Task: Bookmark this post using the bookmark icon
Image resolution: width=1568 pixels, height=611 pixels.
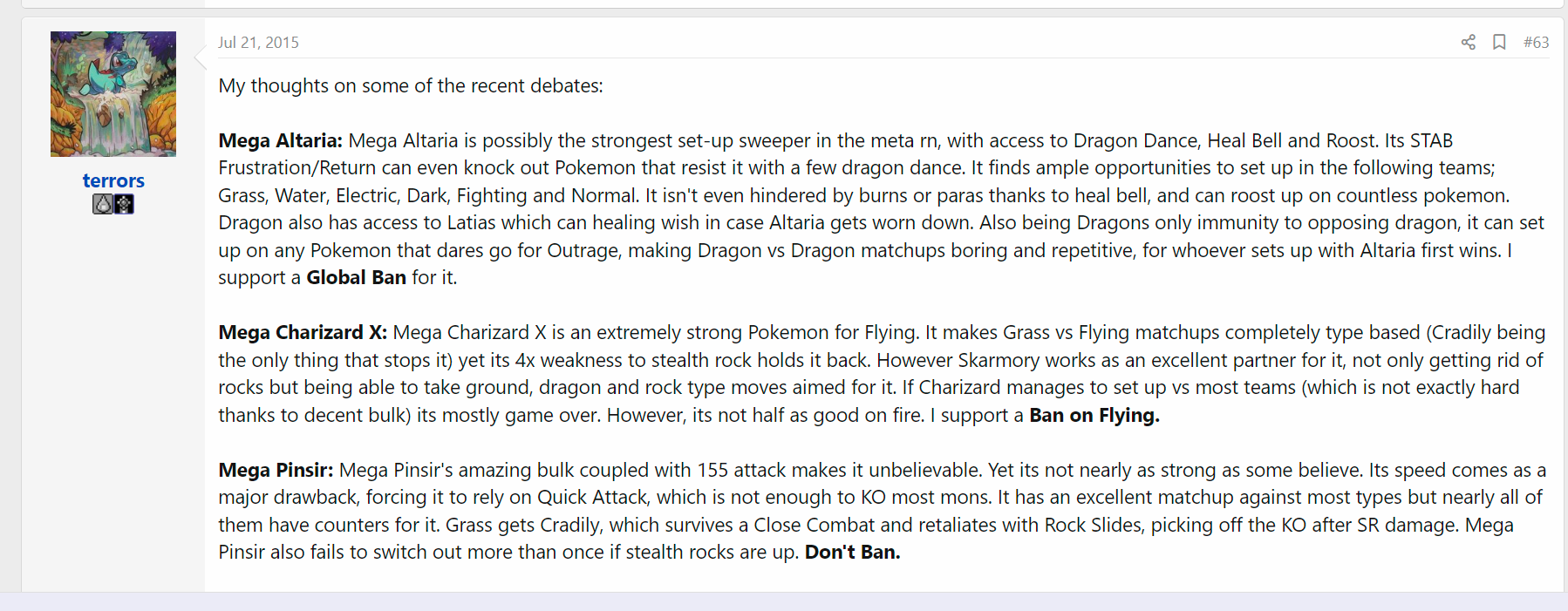Action: coord(1499,42)
